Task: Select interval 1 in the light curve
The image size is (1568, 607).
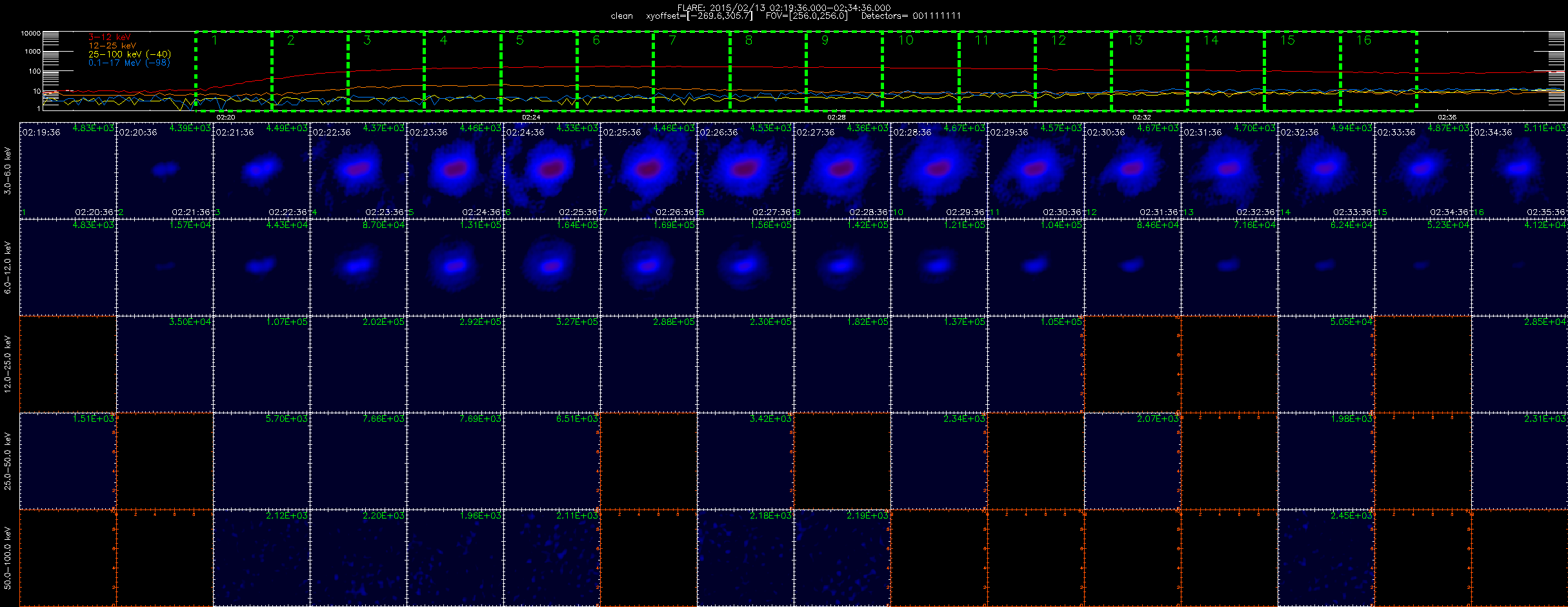Action: point(234,71)
